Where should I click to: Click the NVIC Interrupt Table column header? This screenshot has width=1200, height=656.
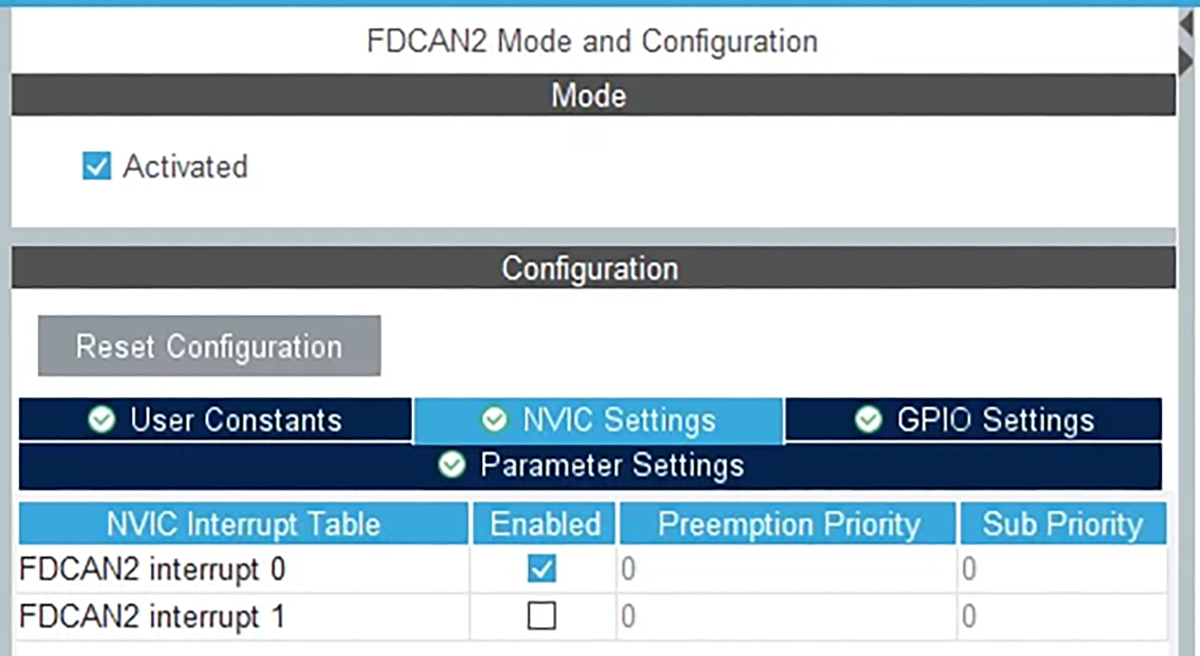[243, 524]
